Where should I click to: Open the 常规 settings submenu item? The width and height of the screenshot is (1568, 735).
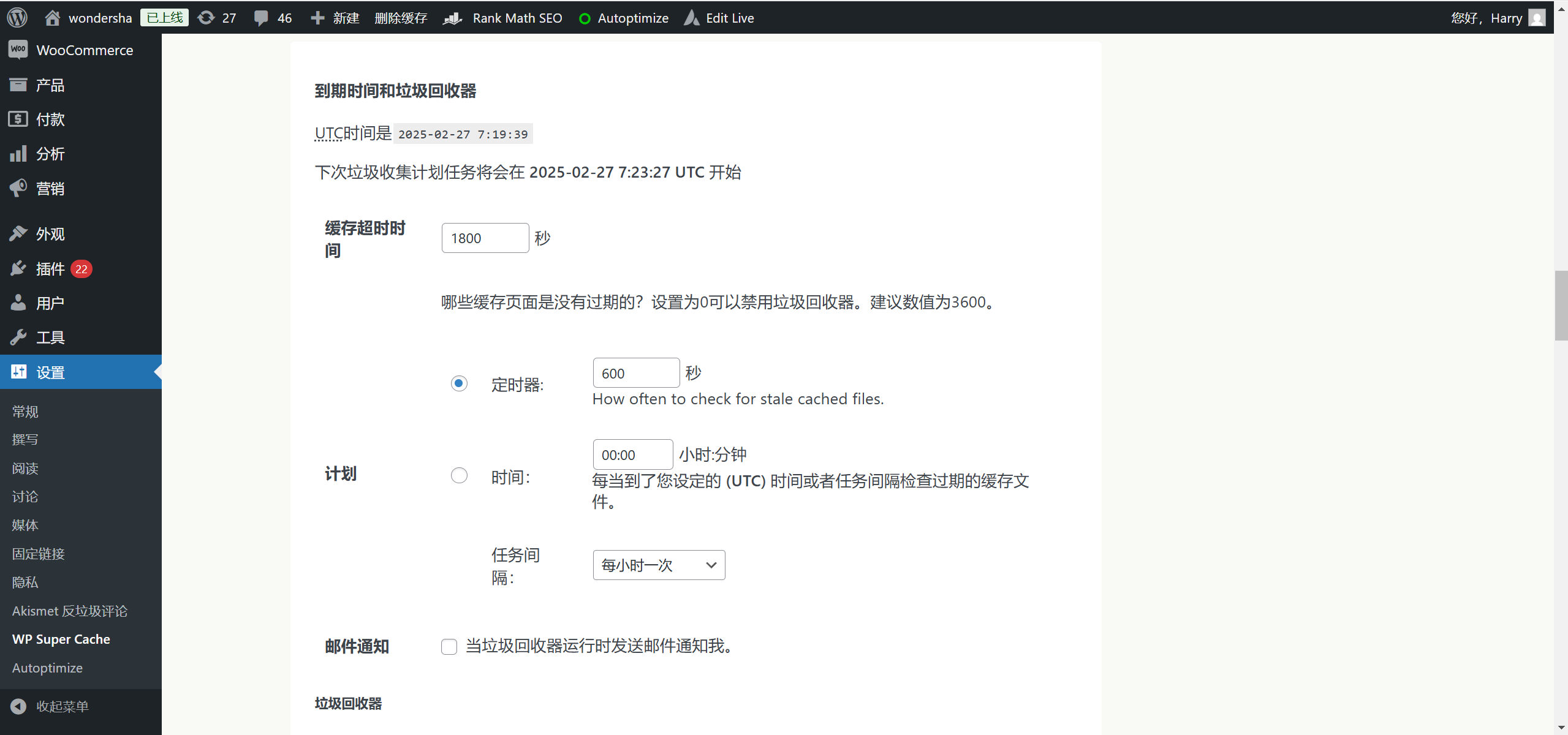pos(25,411)
